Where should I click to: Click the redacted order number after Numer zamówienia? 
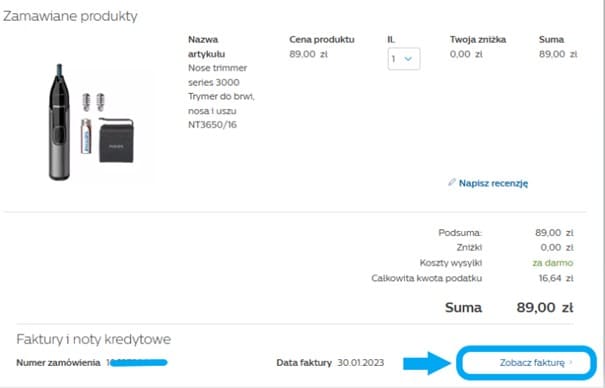[x=137, y=363]
